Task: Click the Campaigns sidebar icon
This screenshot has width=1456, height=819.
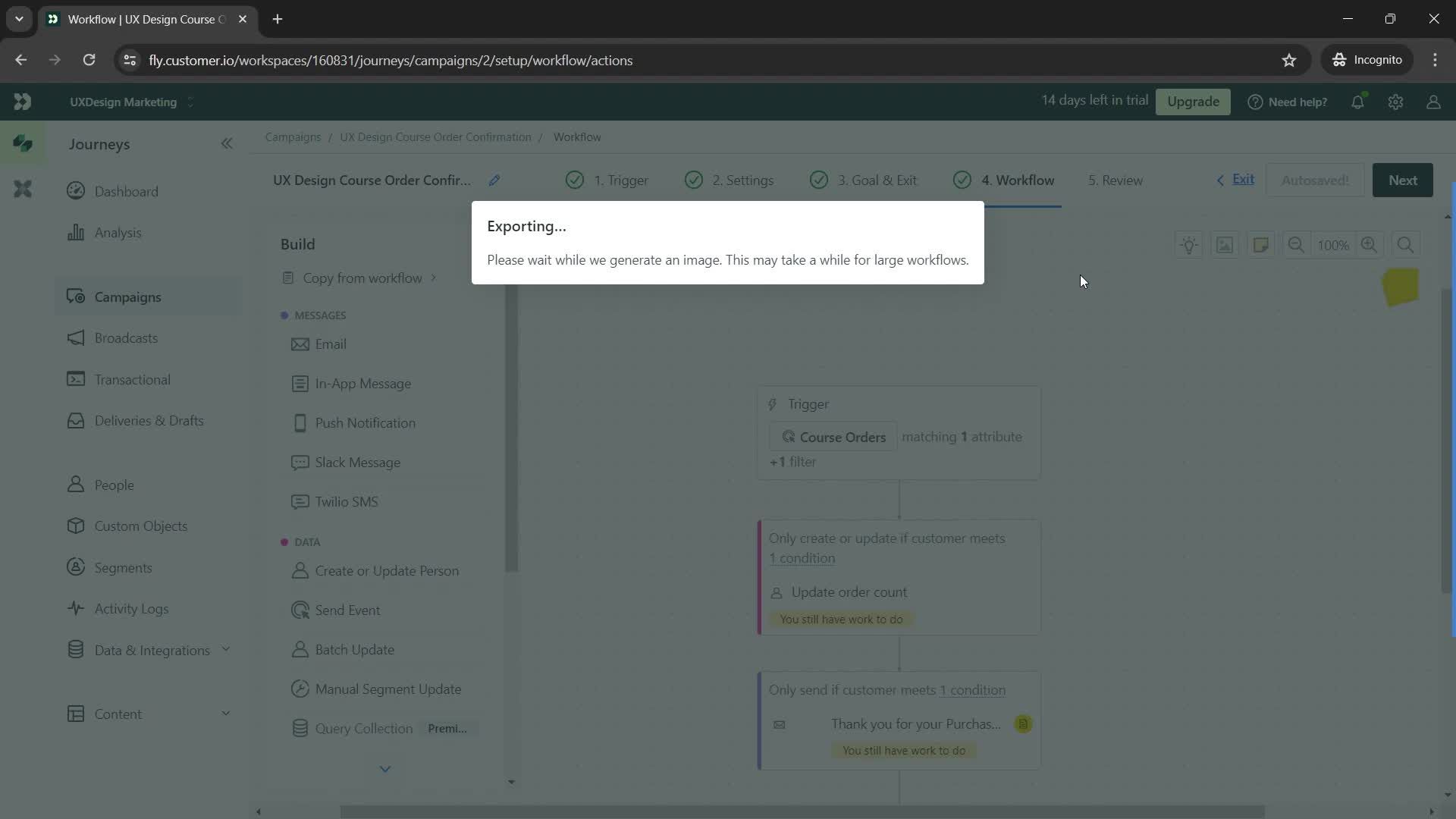Action: (x=76, y=296)
